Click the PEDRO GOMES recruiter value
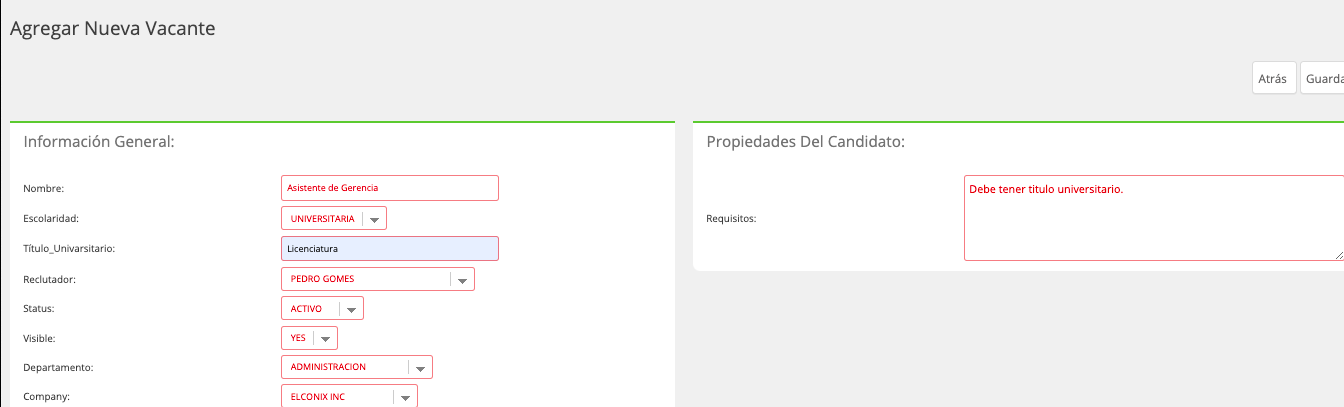 pyautogui.click(x=322, y=279)
